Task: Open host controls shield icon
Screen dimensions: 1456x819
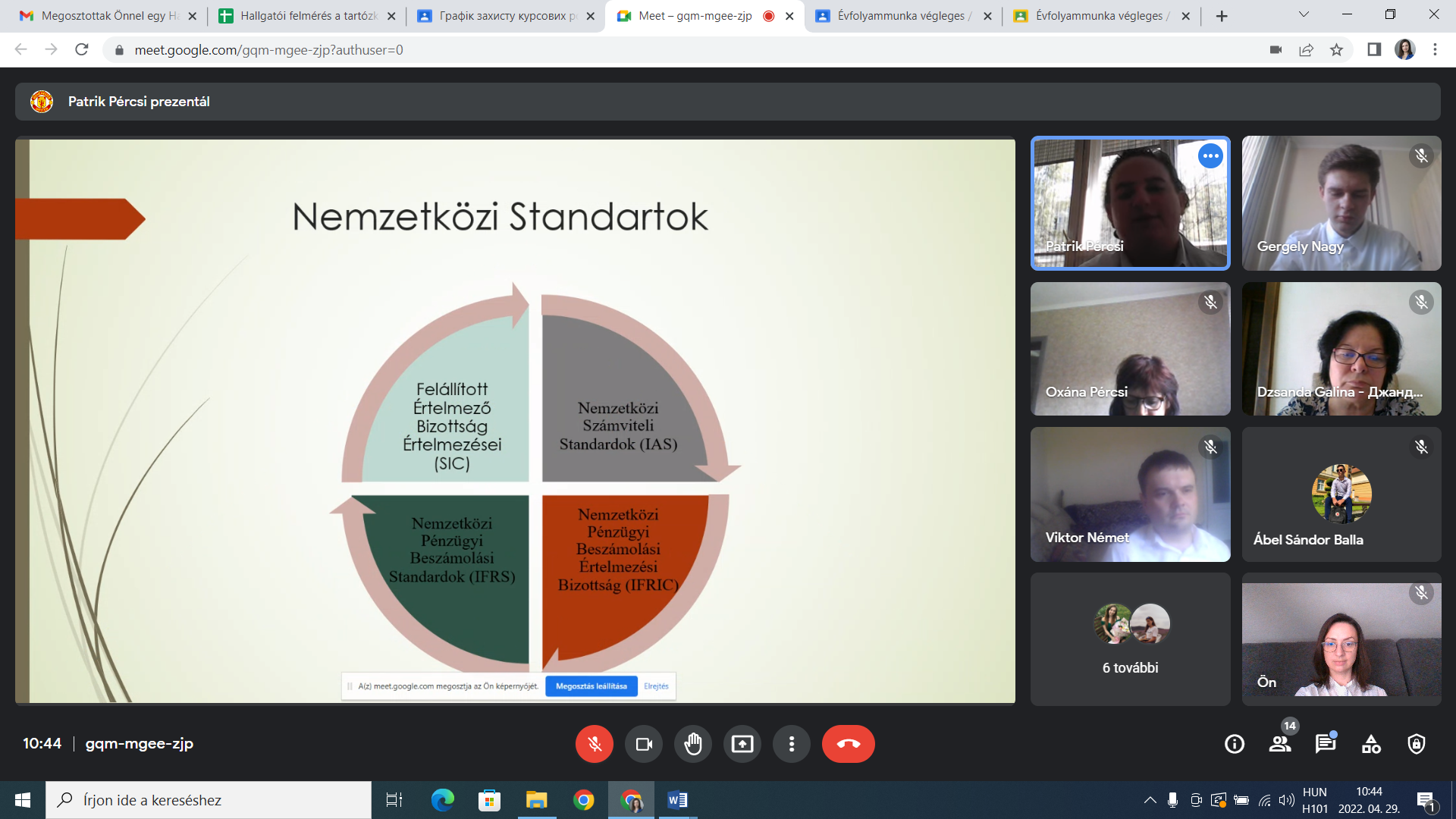Action: click(x=1416, y=744)
